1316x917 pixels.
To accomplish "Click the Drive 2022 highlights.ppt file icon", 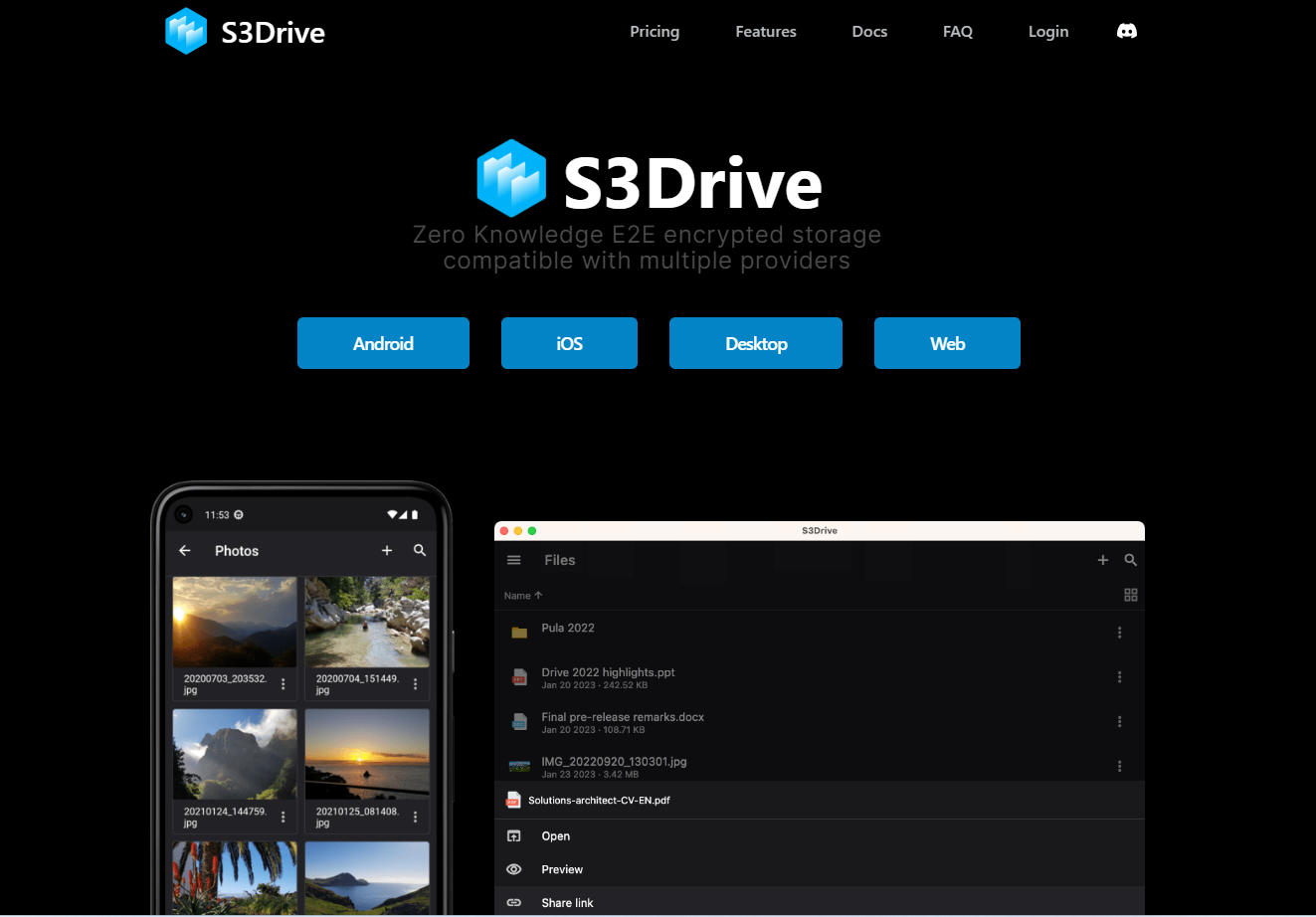I will click(519, 677).
